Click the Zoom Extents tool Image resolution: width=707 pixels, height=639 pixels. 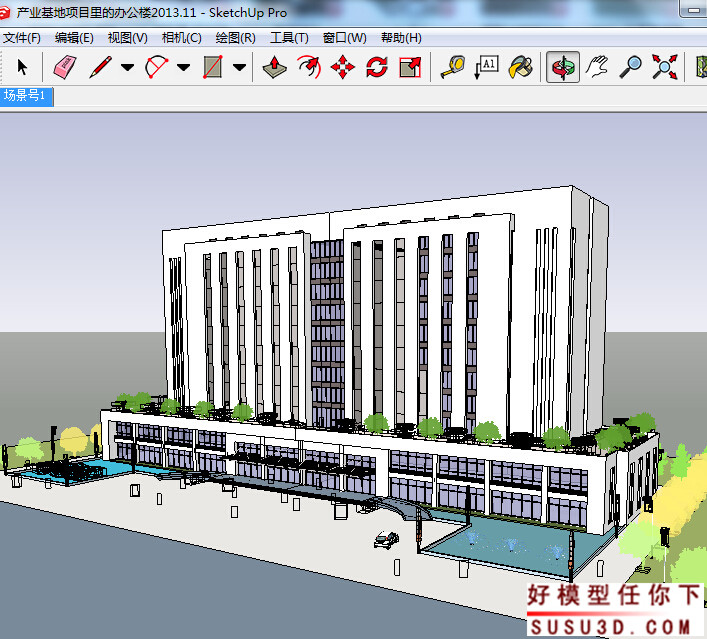click(664, 67)
